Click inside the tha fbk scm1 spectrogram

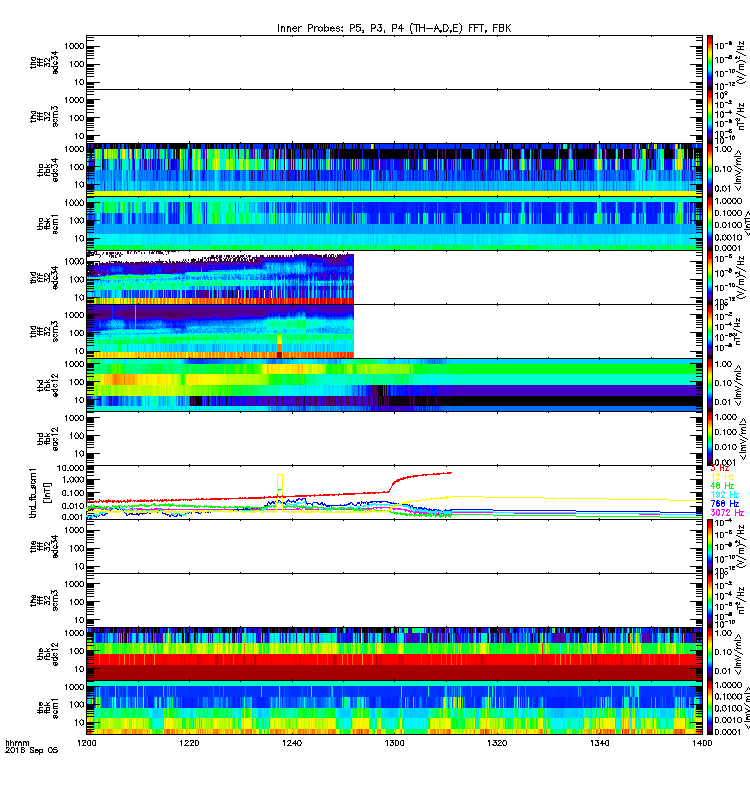(x=394, y=224)
